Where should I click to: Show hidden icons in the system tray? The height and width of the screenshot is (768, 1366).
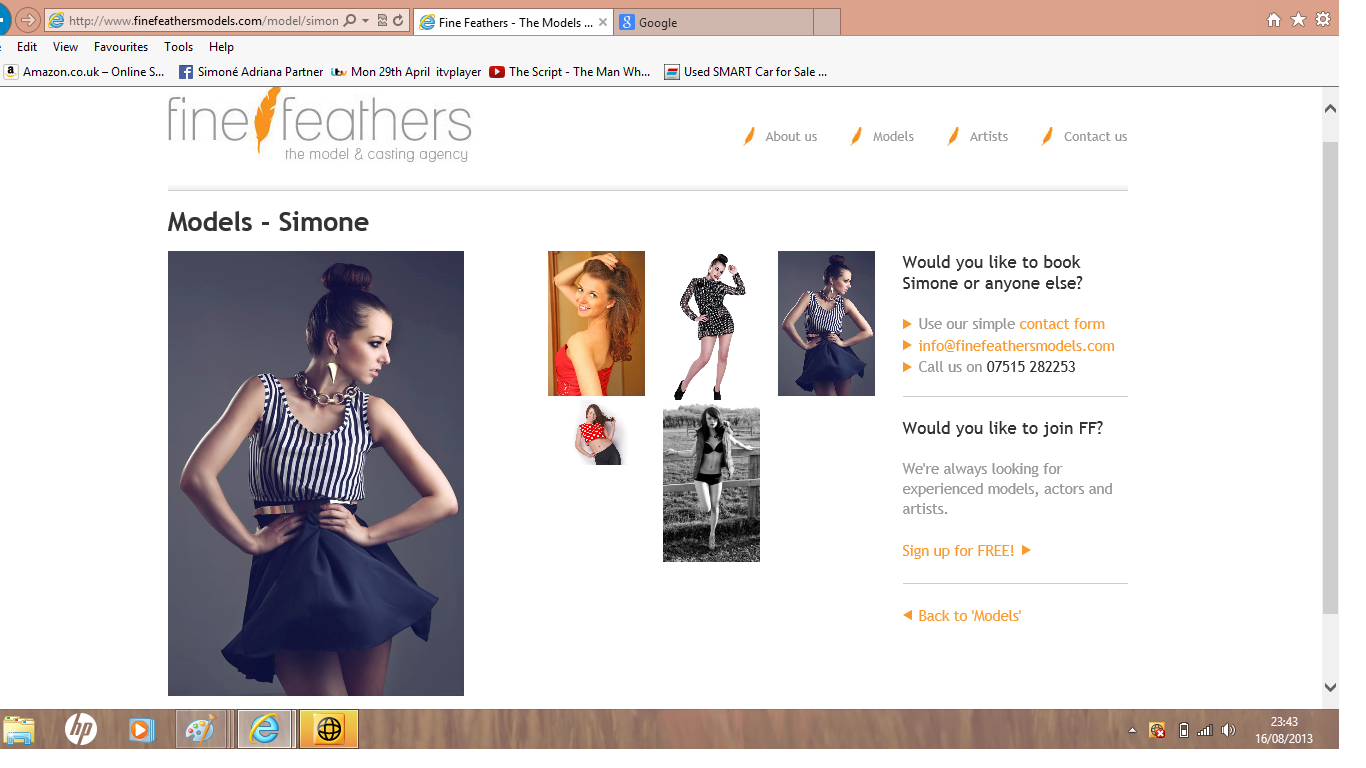pos(1134,731)
